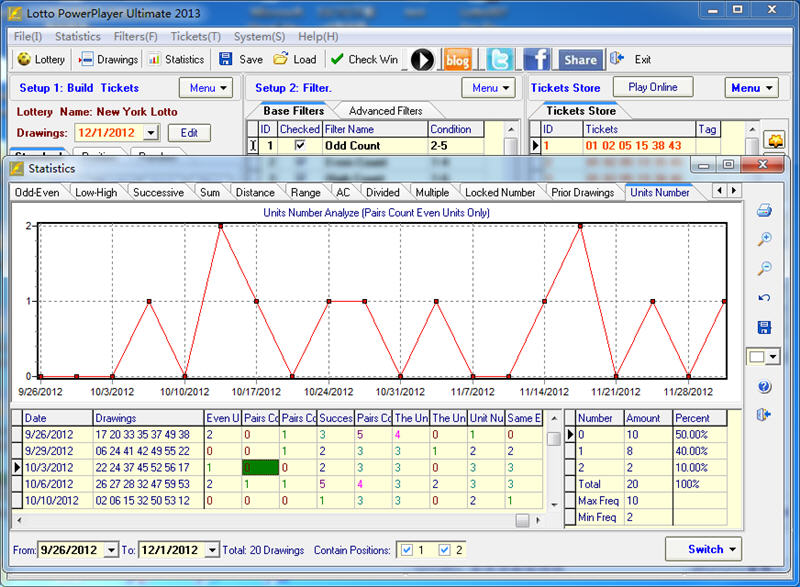Expand the Drawings date dropdown
The width and height of the screenshot is (800, 587).
(x=151, y=133)
